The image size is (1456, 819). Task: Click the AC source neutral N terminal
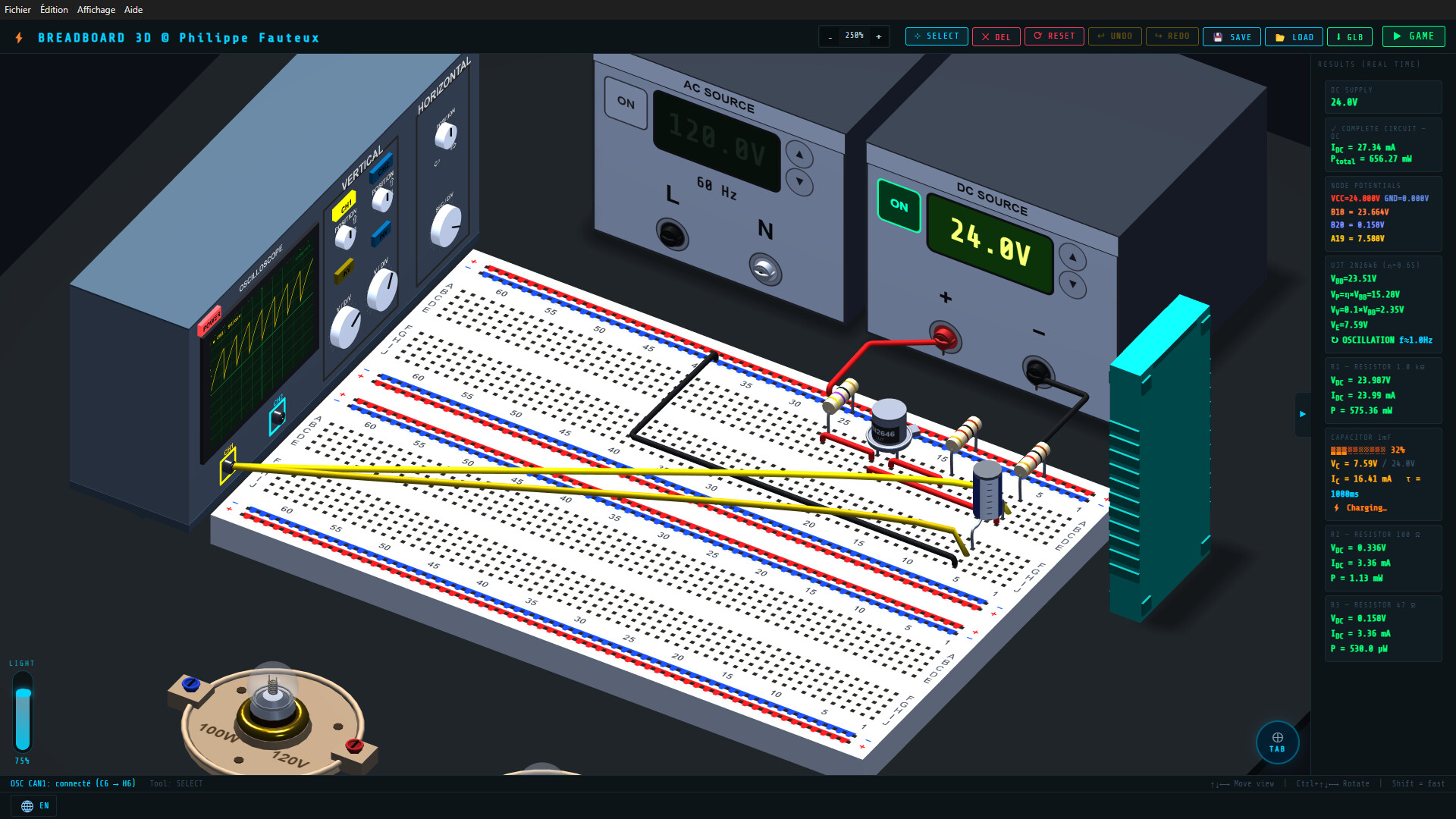764,268
